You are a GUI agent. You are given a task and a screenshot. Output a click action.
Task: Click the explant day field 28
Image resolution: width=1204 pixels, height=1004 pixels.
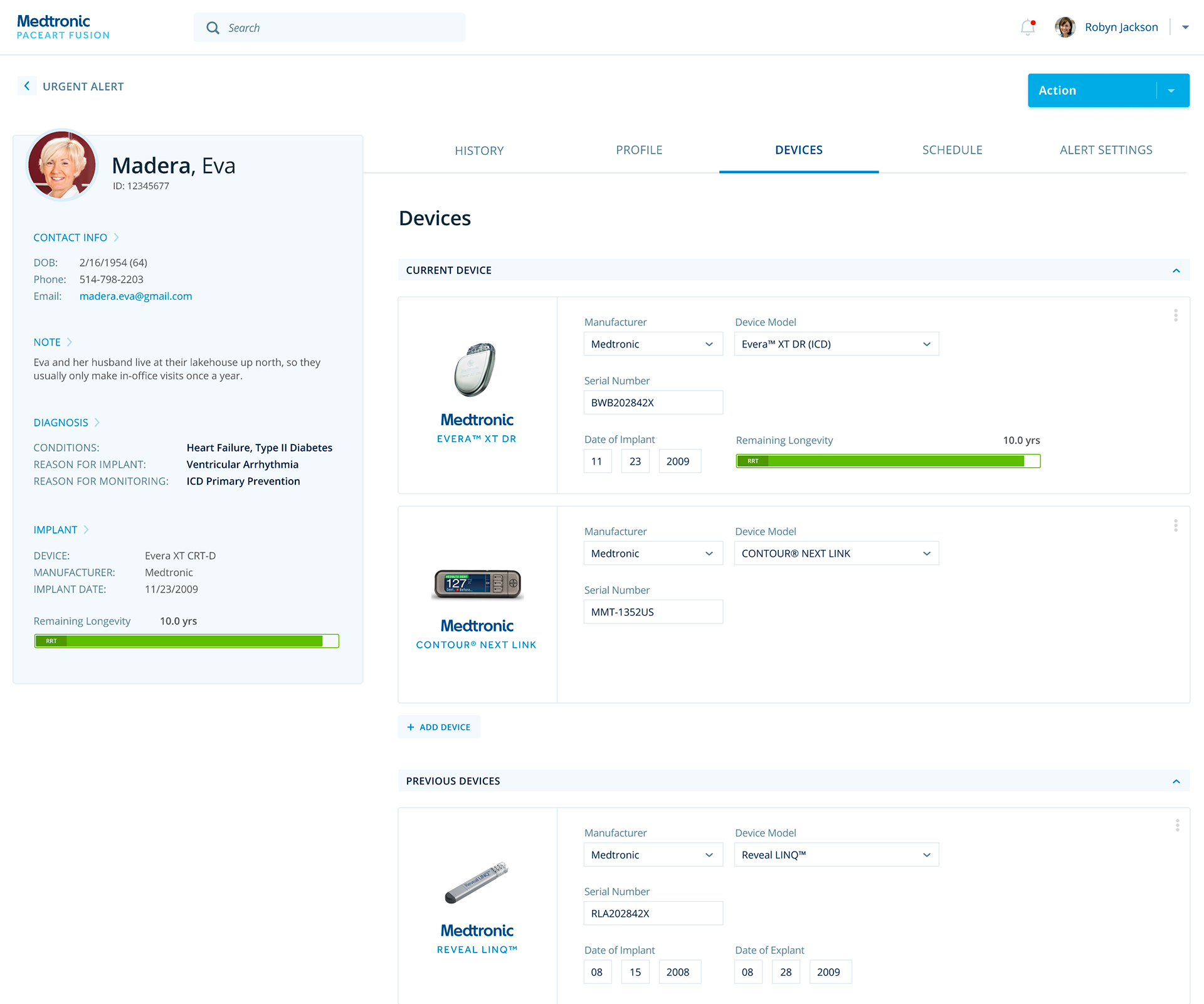click(786, 972)
